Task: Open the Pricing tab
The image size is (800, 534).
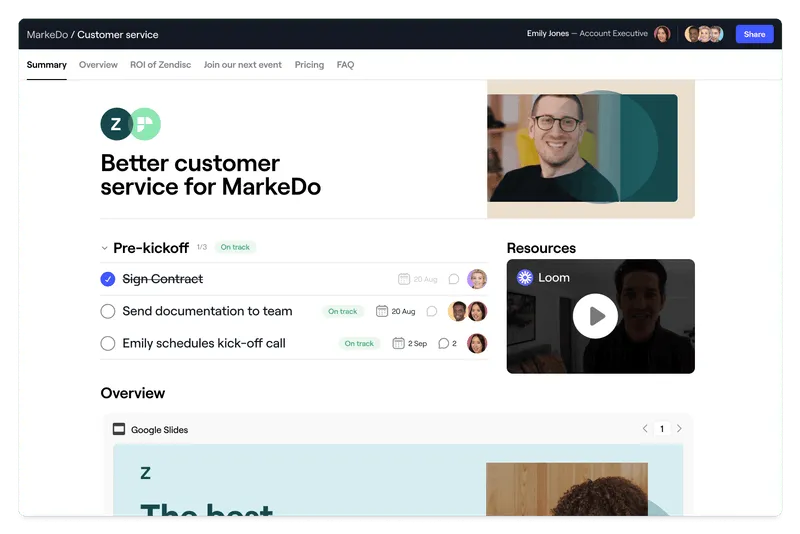Action: (x=309, y=65)
